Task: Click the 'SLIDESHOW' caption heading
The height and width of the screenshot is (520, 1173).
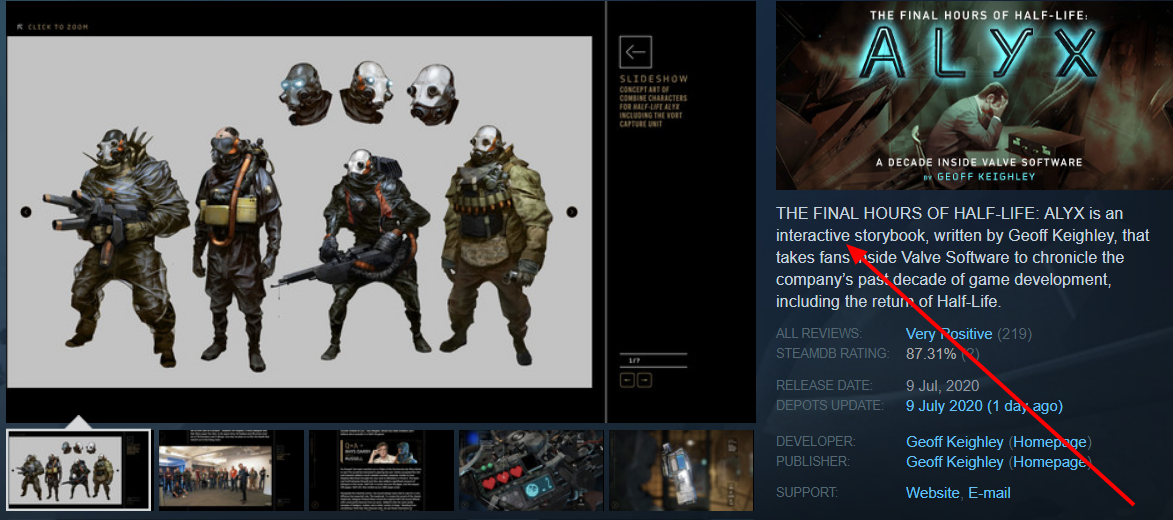Action: [653, 79]
